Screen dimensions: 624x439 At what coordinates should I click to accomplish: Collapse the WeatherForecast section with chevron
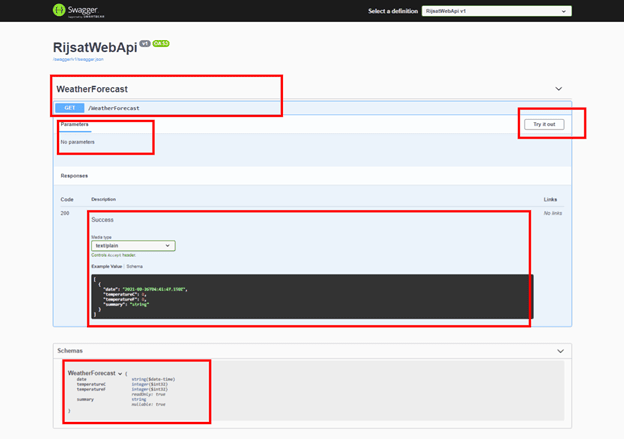559,89
